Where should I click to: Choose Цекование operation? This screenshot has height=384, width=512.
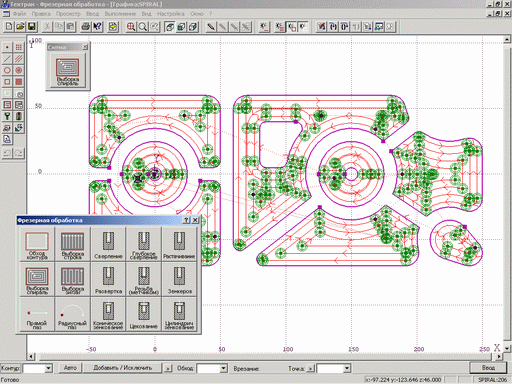(x=143, y=314)
